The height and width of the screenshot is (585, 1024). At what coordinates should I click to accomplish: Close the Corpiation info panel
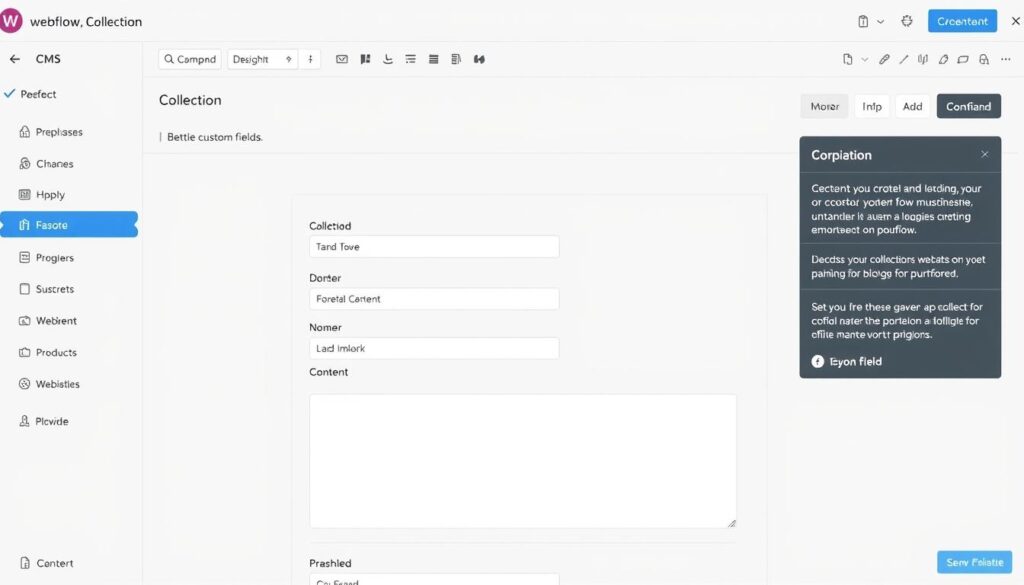pos(985,155)
